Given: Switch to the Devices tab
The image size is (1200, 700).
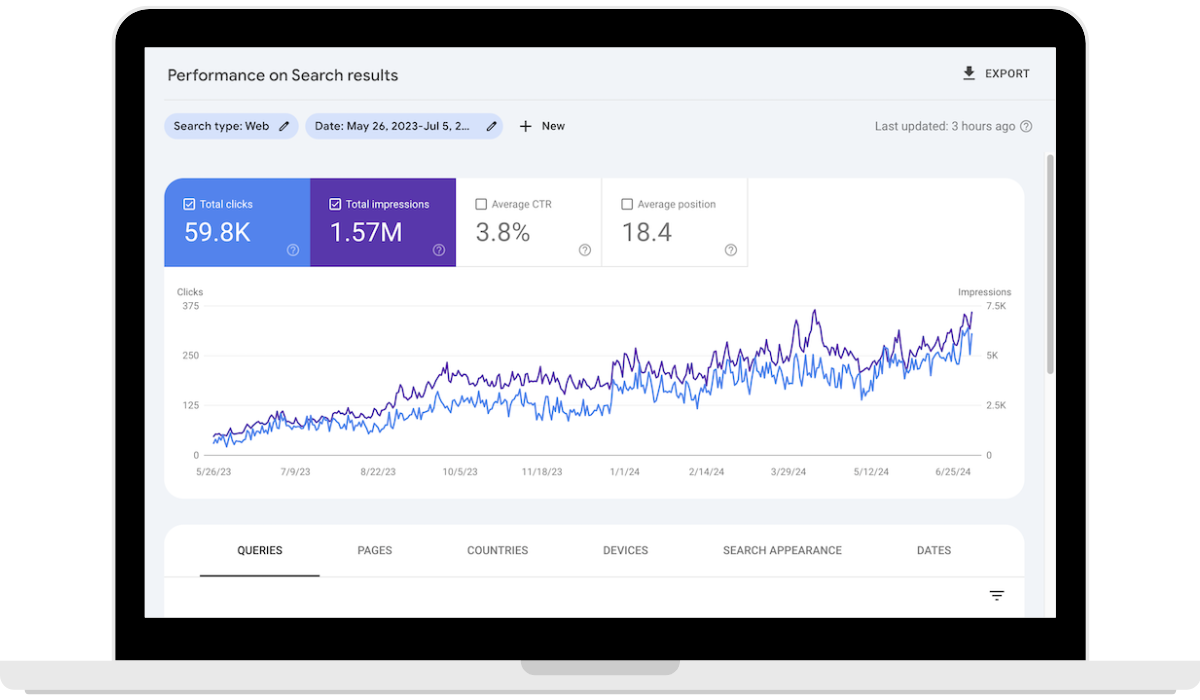Looking at the screenshot, I should (x=625, y=550).
